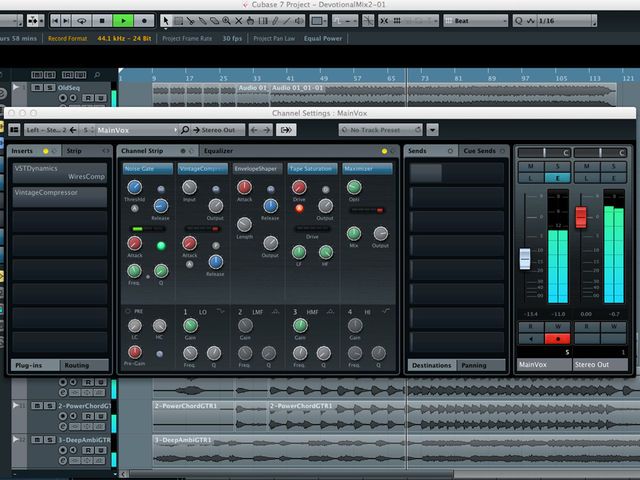Viewport: 640px width, 480px height.
Task: Open Left - Stereo input routing dropdown
Action: (51, 130)
